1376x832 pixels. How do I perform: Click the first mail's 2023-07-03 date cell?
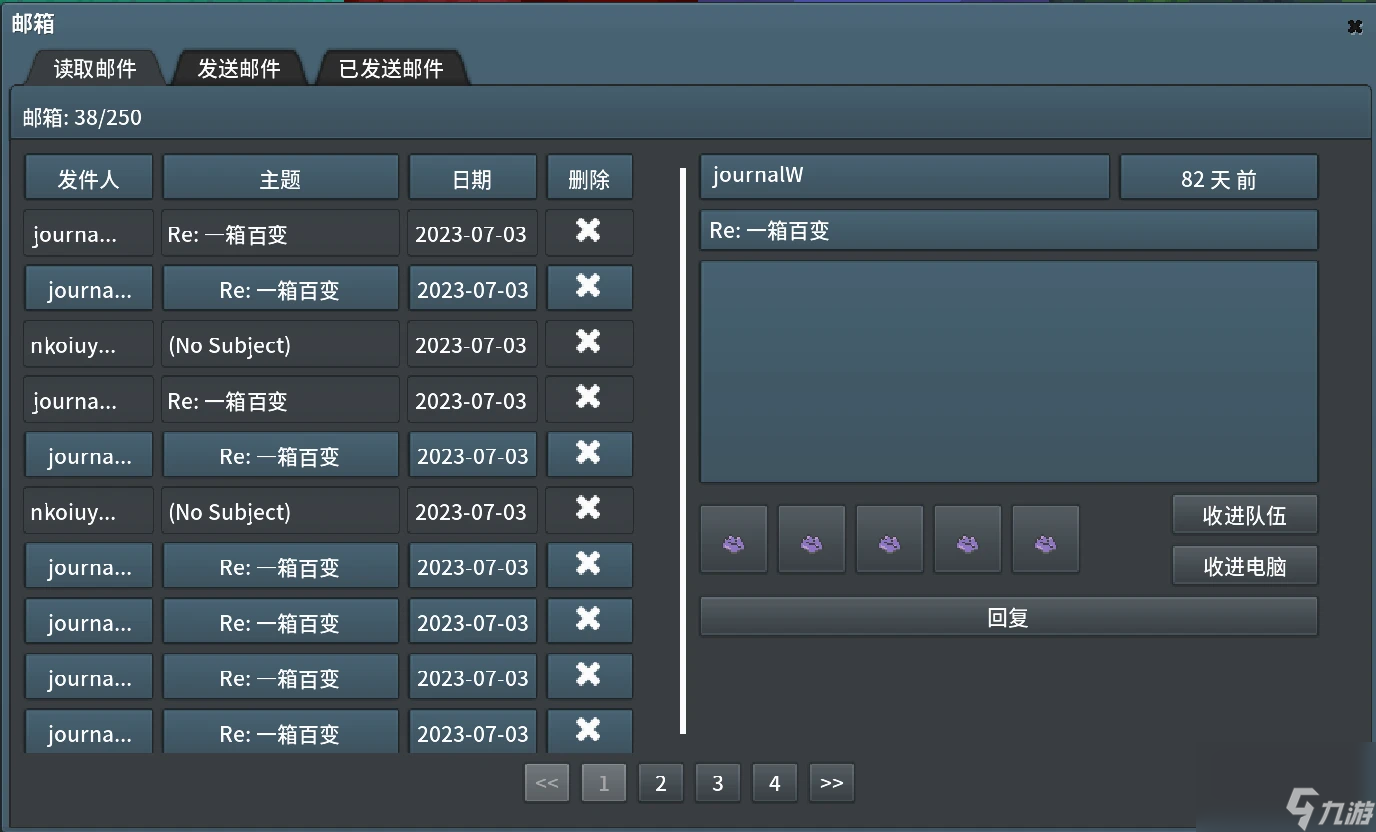point(472,232)
